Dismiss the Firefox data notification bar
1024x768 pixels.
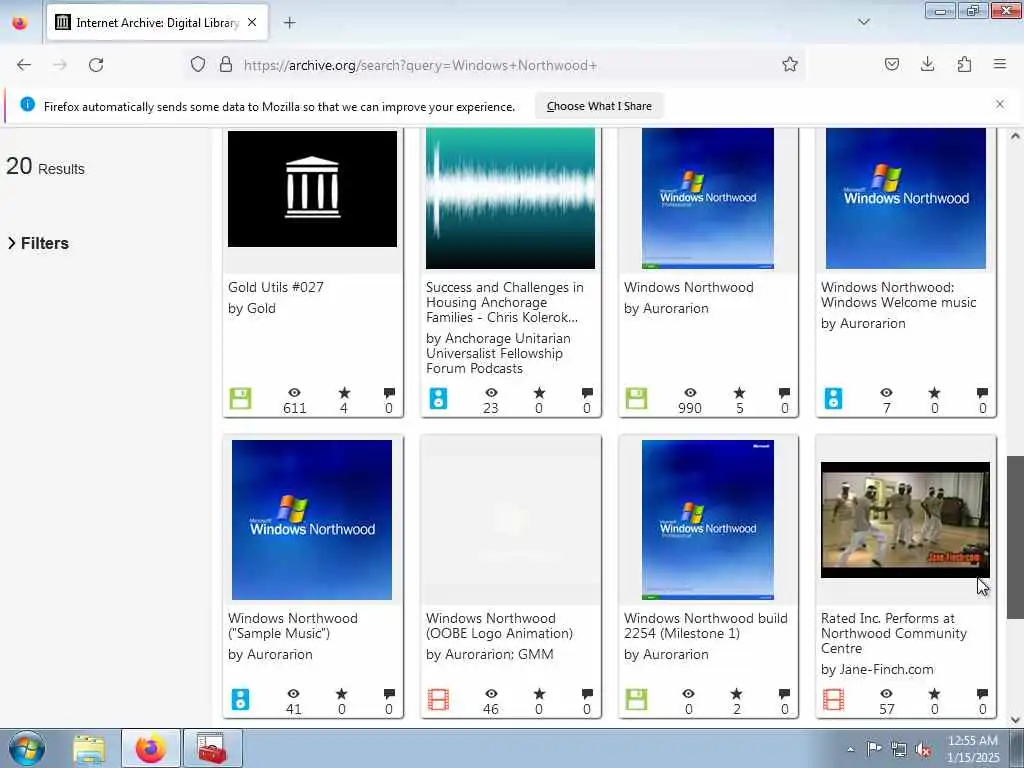point(1000,104)
